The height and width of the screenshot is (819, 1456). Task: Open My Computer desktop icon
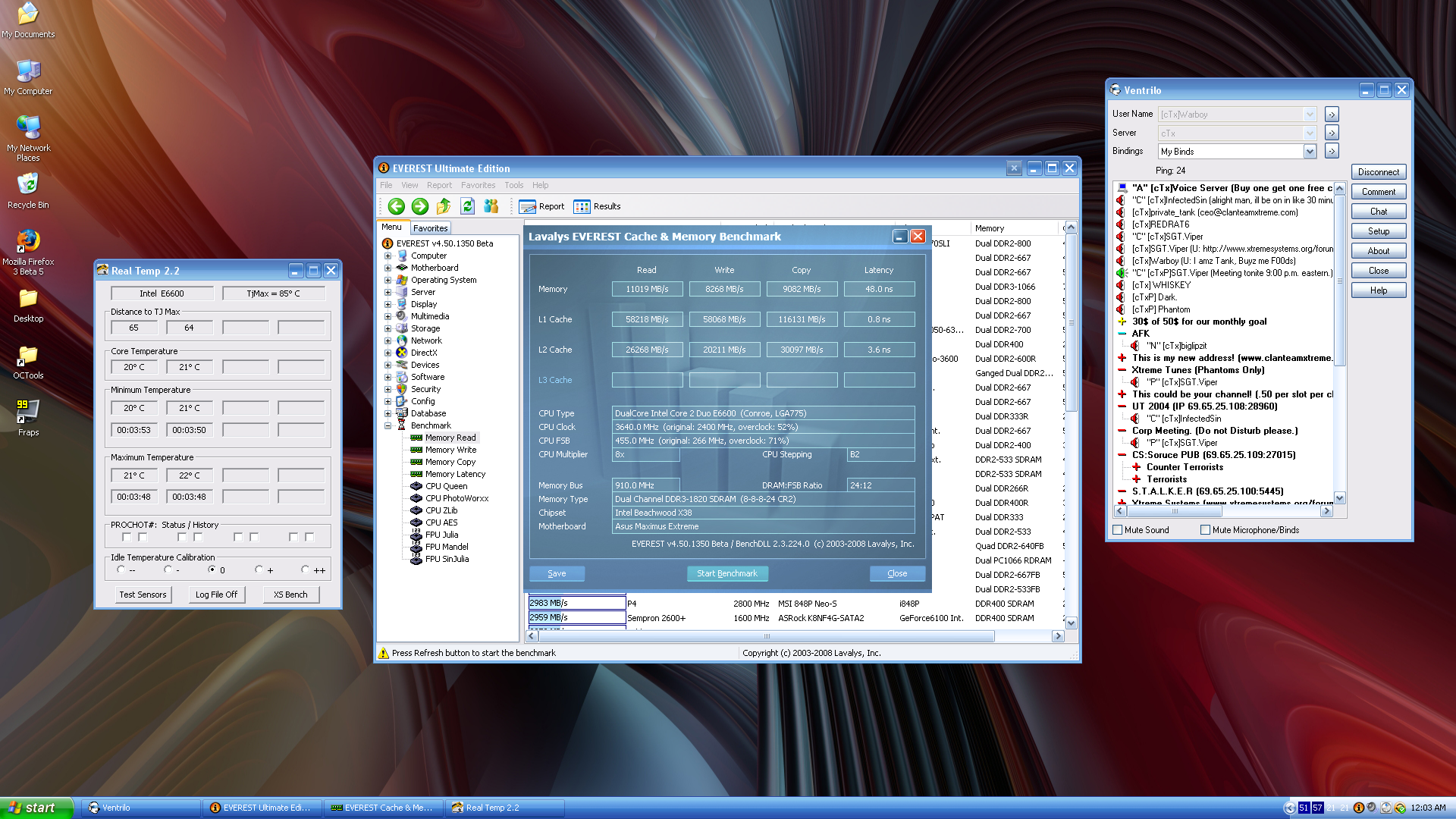[x=28, y=77]
